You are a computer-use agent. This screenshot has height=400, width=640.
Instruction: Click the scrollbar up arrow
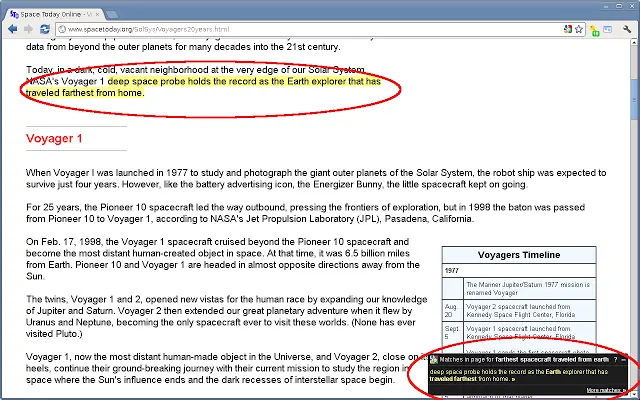coord(634,42)
